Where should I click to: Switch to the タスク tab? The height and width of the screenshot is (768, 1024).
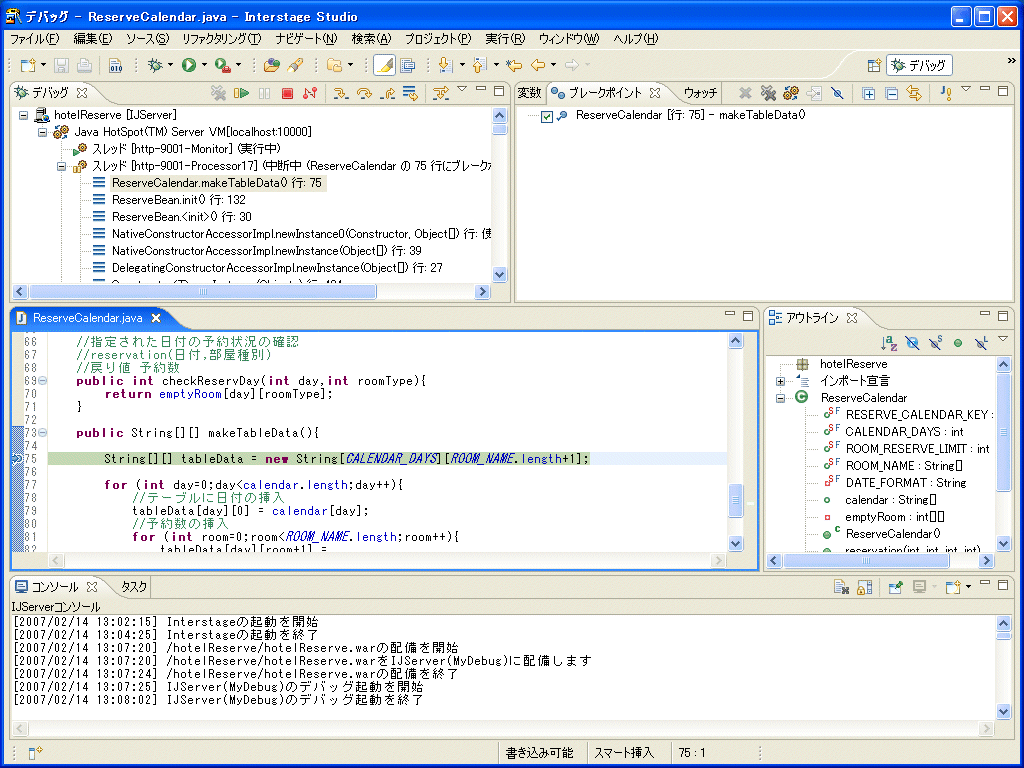pos(134,587)
